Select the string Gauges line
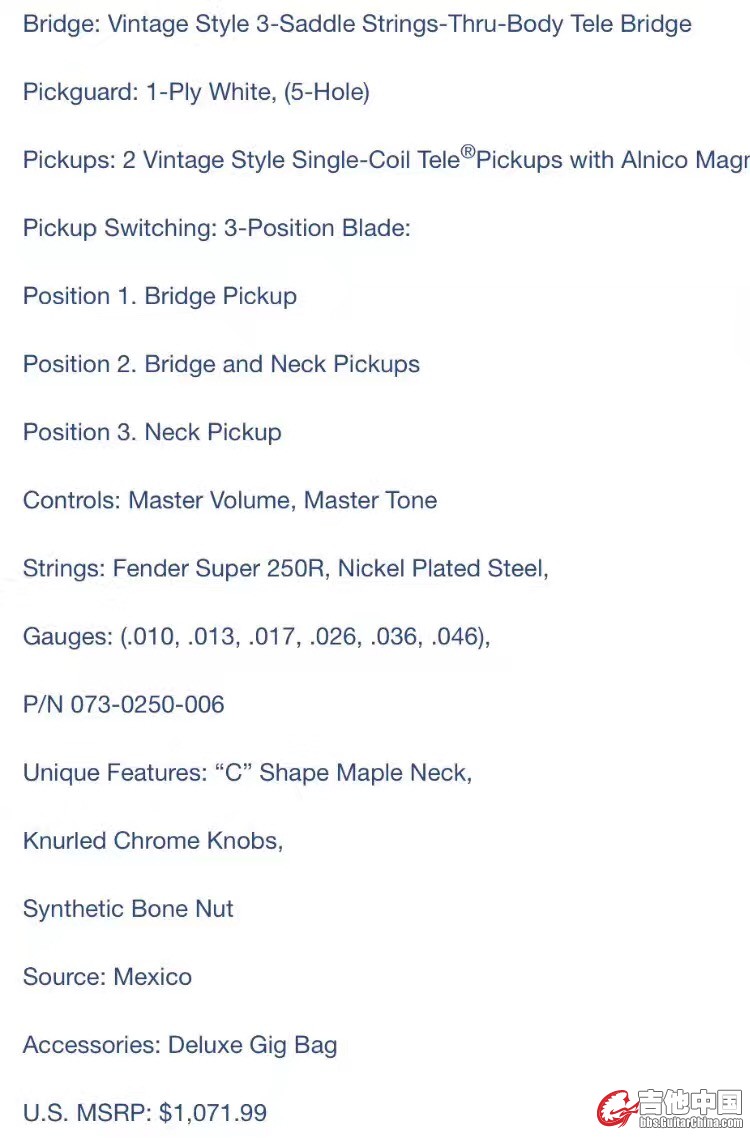This screenshot has width=750, height=1138. point(257,636)
